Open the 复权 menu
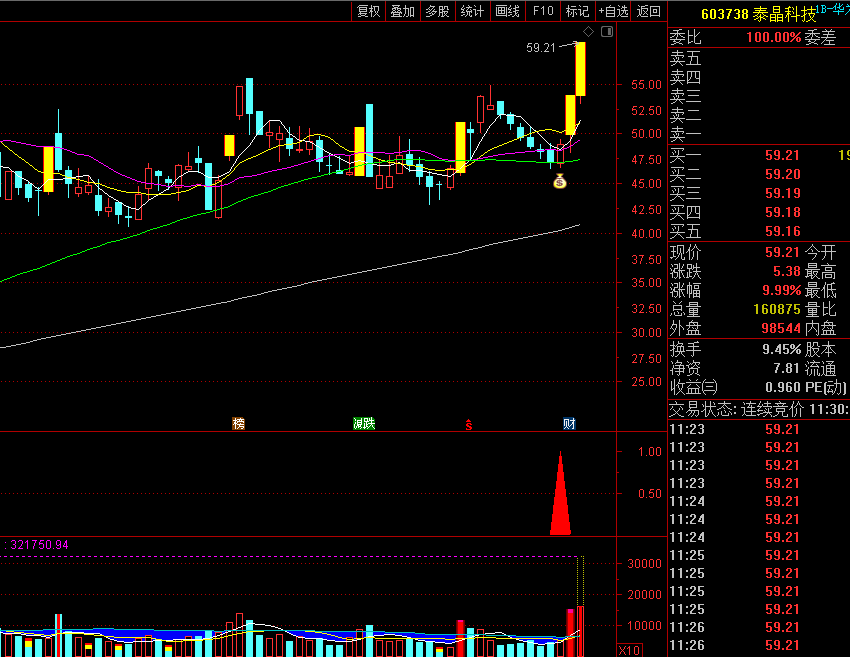 click(x=369, y=11)
